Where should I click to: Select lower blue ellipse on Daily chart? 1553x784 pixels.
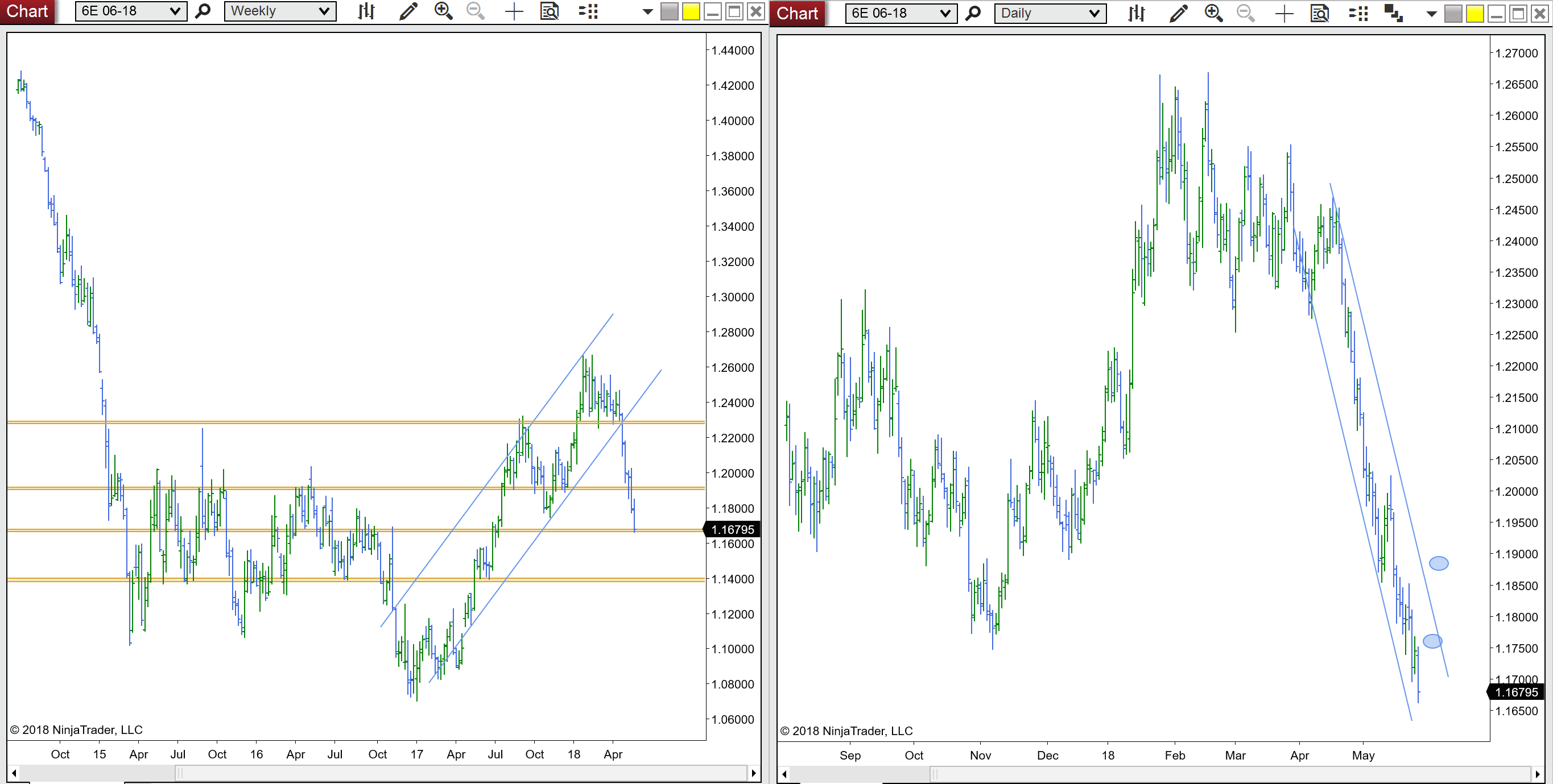tap(1432, 641)
